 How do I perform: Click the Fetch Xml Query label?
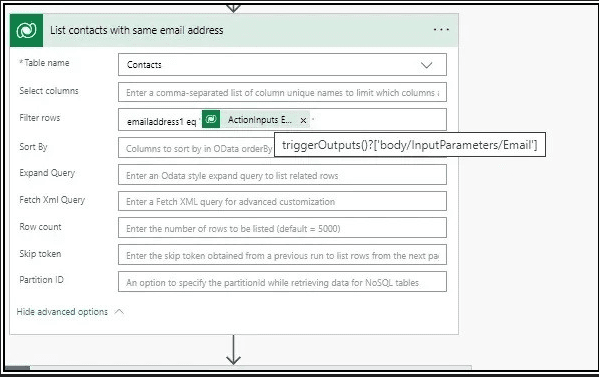[52, 200]
